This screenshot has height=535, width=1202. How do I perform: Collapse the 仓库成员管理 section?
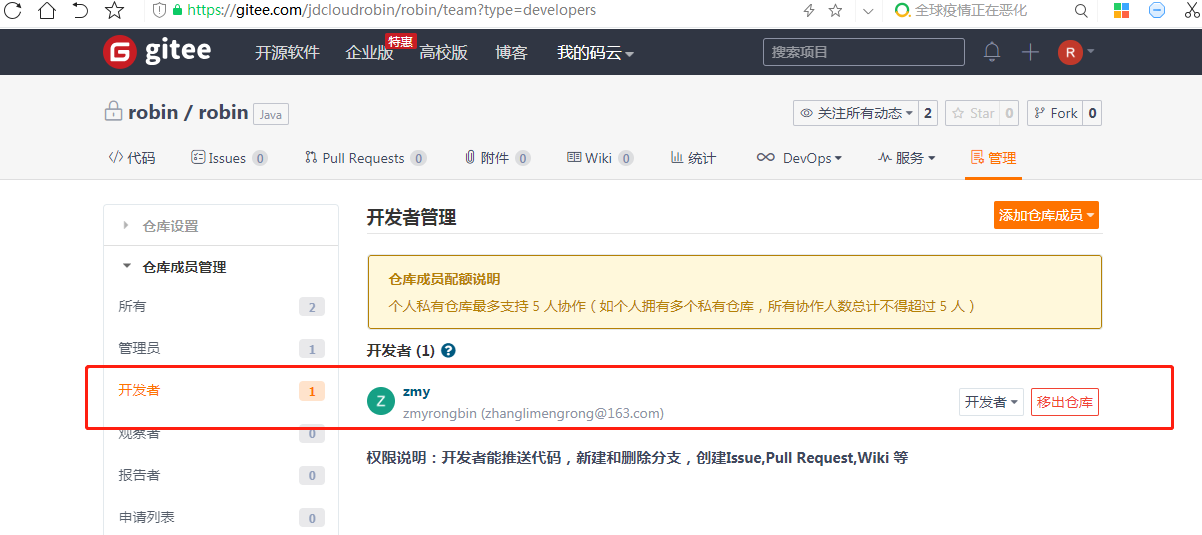[221, 267]
